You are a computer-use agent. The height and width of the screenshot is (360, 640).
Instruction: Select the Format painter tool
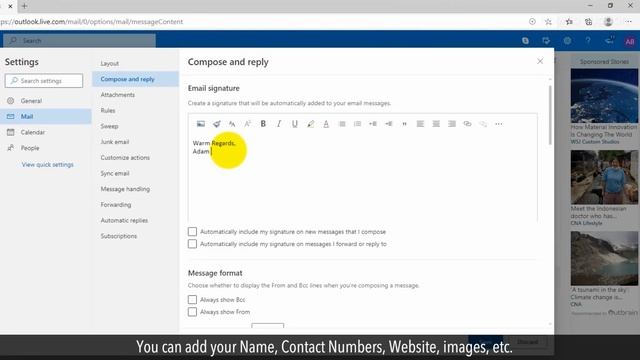click(x=216, y=124)
